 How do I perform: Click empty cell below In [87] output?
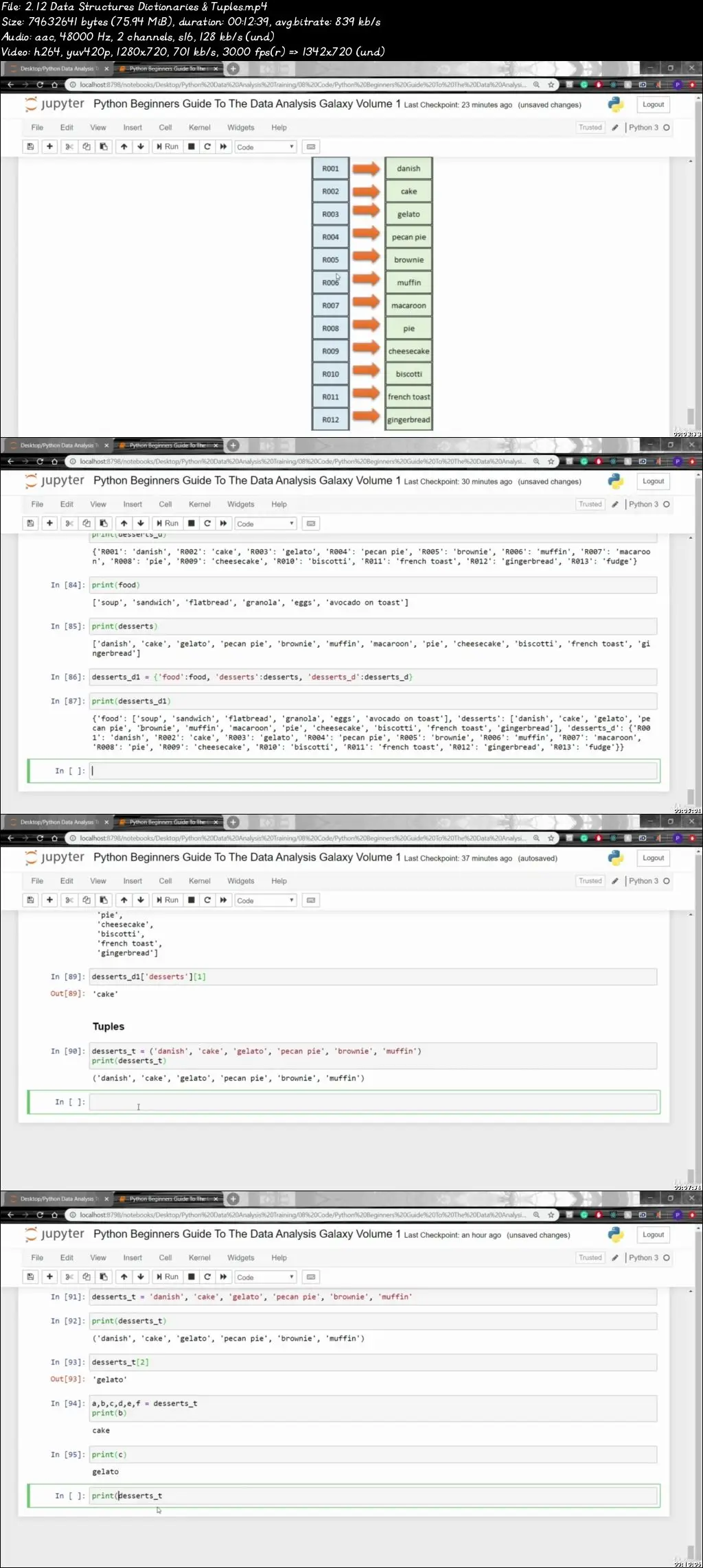click(x=373, y=771)
